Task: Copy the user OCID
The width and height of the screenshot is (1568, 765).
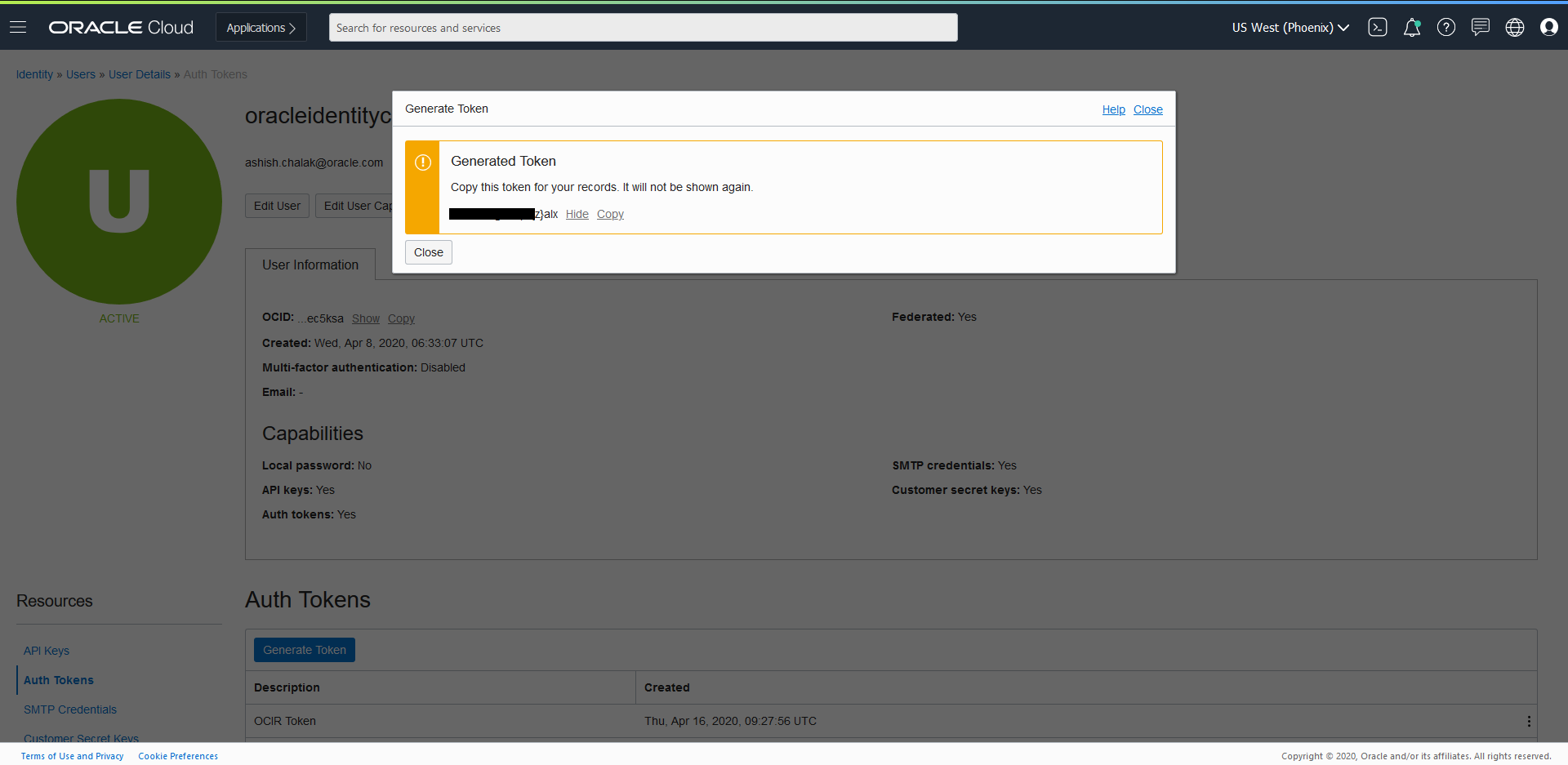Action: click(x=401, y=318)
